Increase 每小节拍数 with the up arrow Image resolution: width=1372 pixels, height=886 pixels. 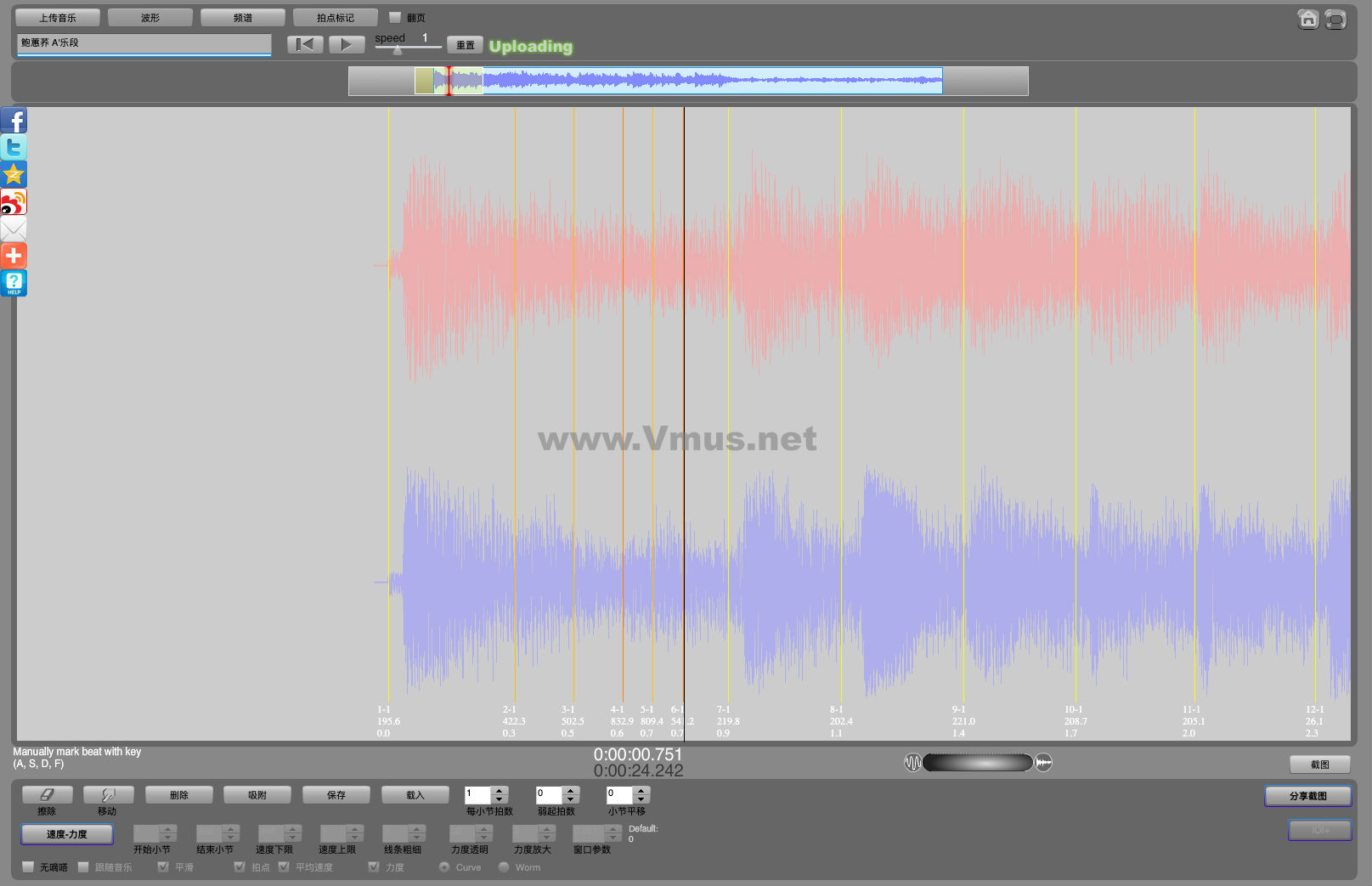click(x=500, y=791)
